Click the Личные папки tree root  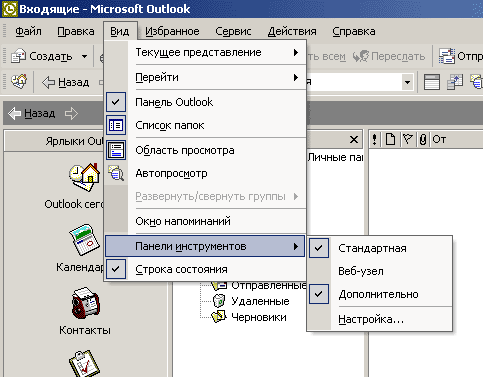[335, 157]
